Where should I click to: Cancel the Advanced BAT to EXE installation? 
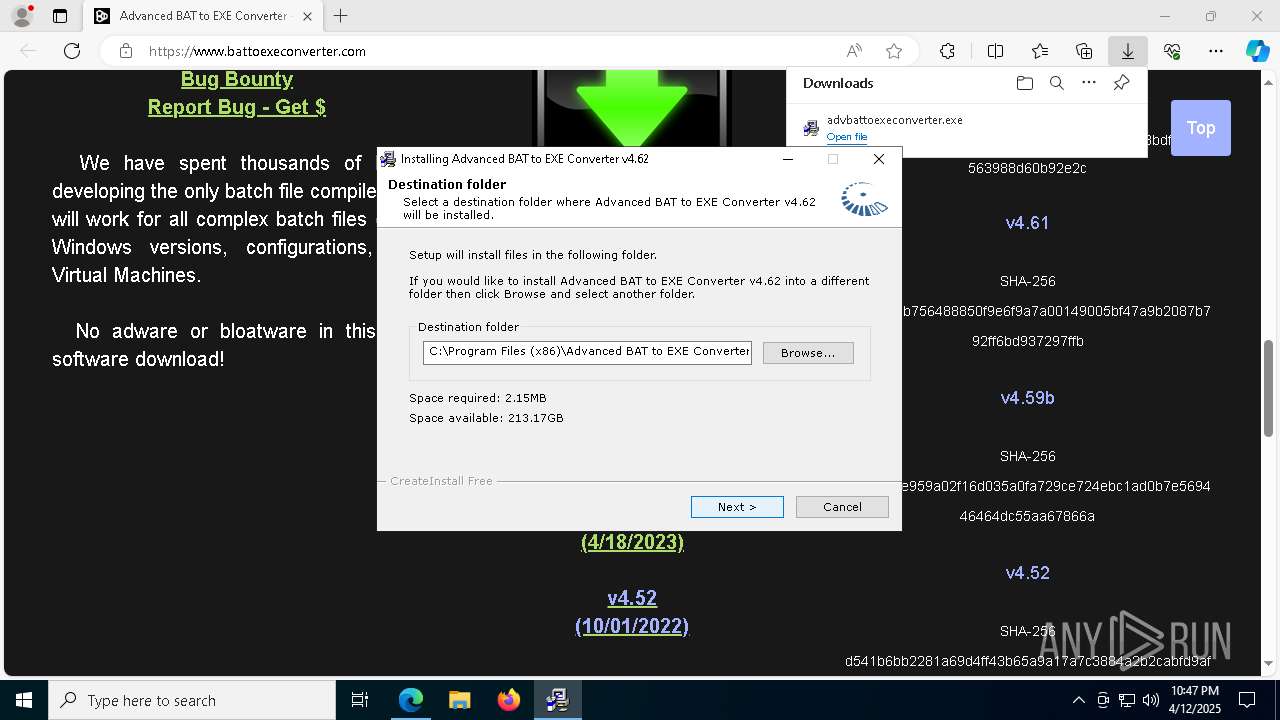[x=842, y=507]
